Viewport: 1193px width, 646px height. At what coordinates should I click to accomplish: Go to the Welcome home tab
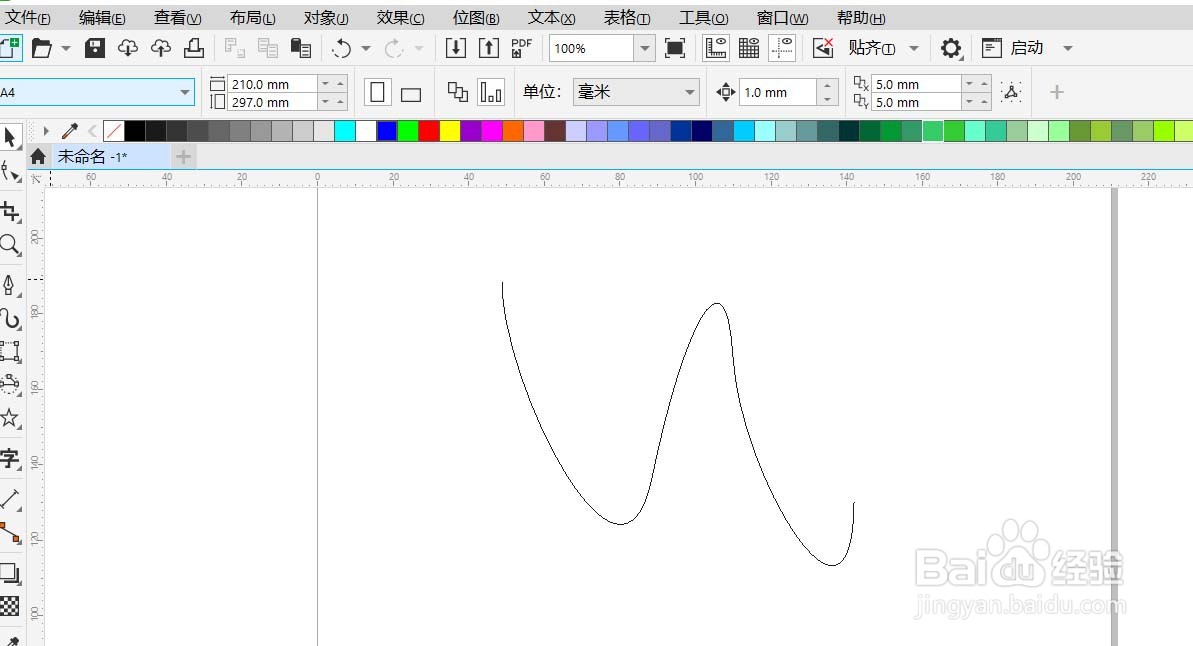[38, 157]
